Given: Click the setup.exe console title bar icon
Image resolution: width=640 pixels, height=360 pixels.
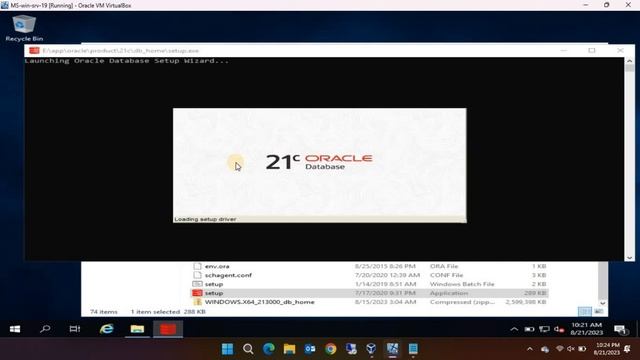Looking at the screenshot, I should pyautogui.click(x=34, y=51).
